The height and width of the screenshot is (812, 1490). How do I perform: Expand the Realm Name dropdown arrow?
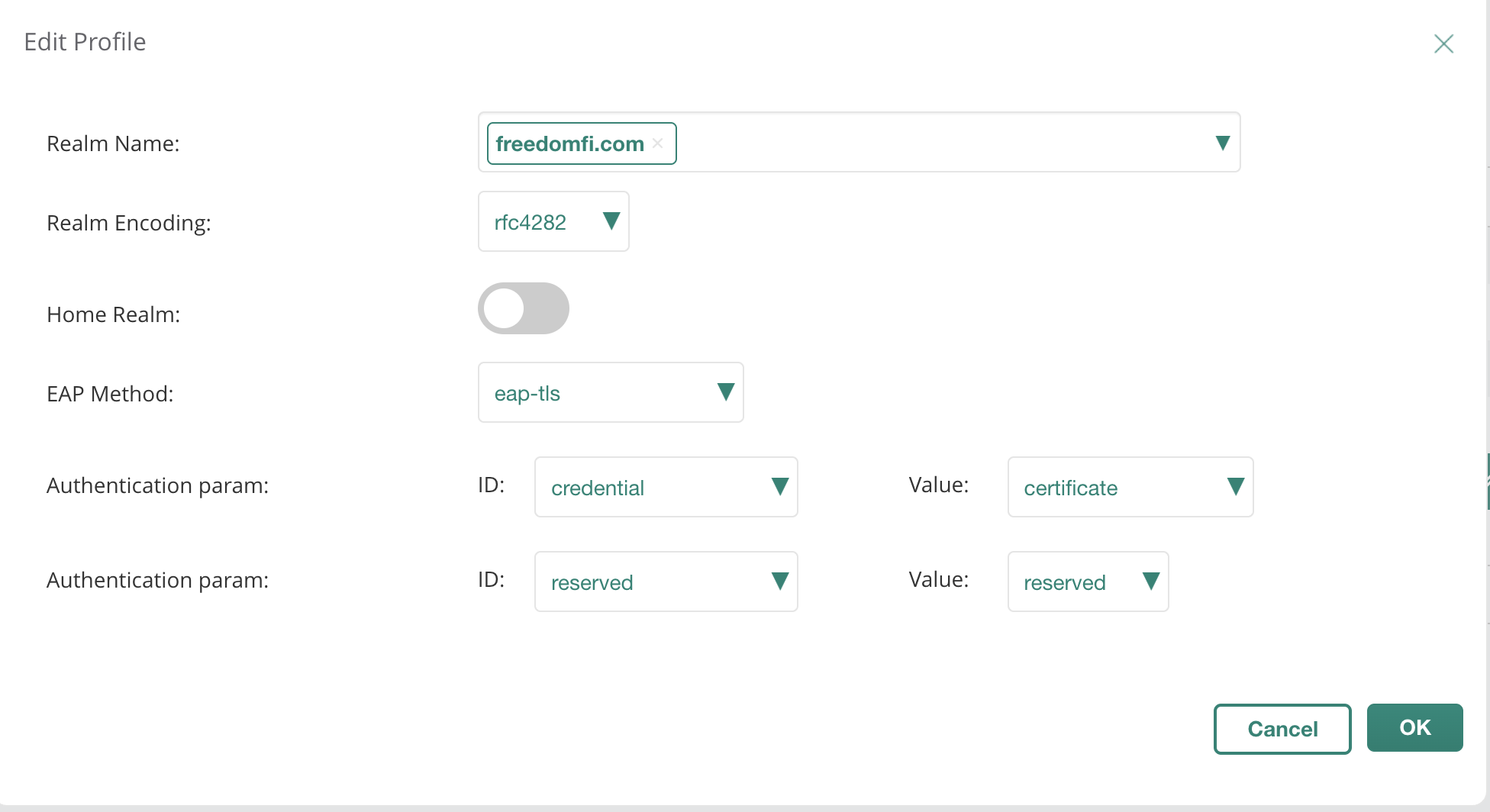click(x=1222, y=143)
